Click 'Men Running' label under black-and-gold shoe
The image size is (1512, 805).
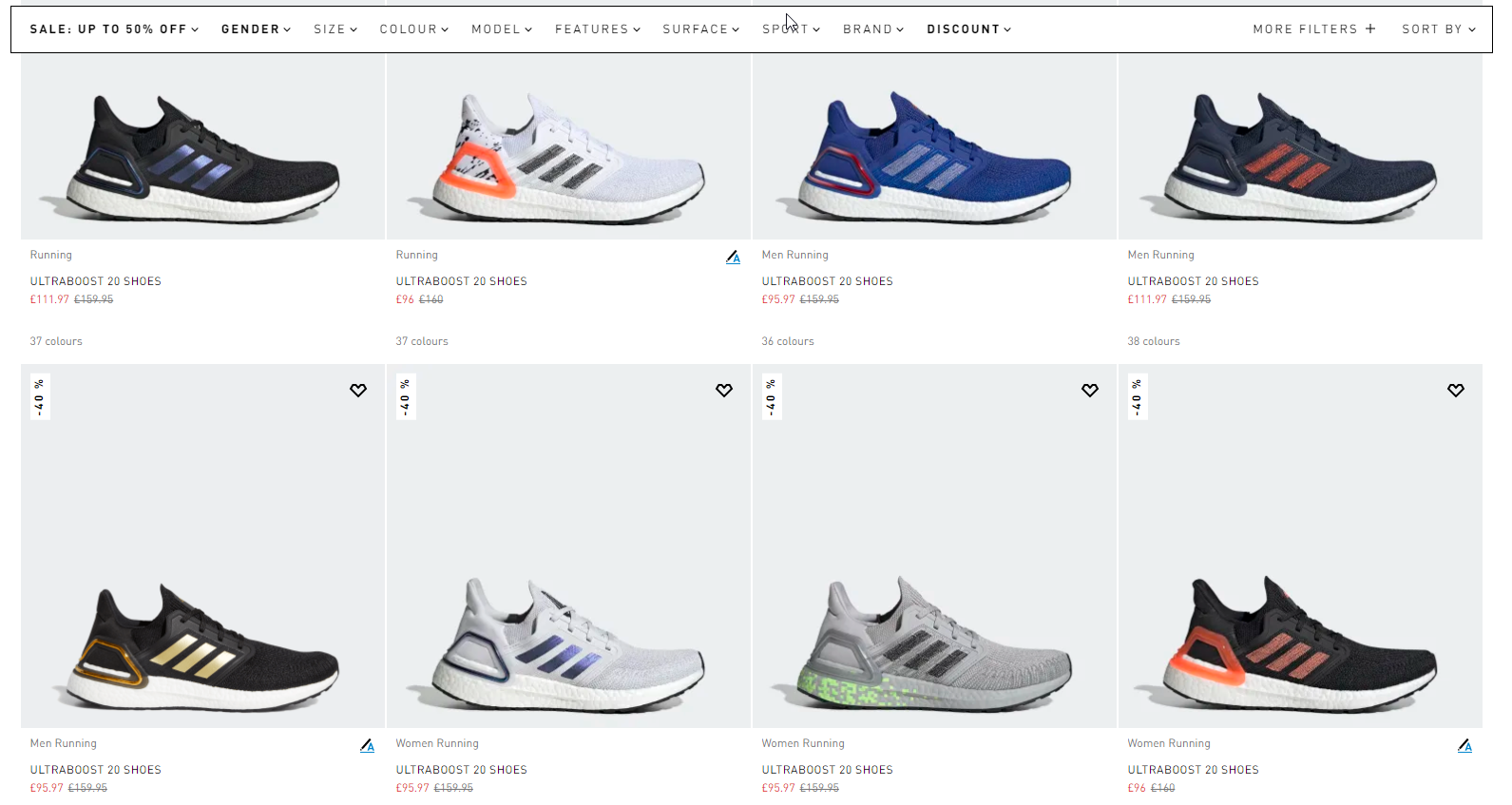point(64,743)
